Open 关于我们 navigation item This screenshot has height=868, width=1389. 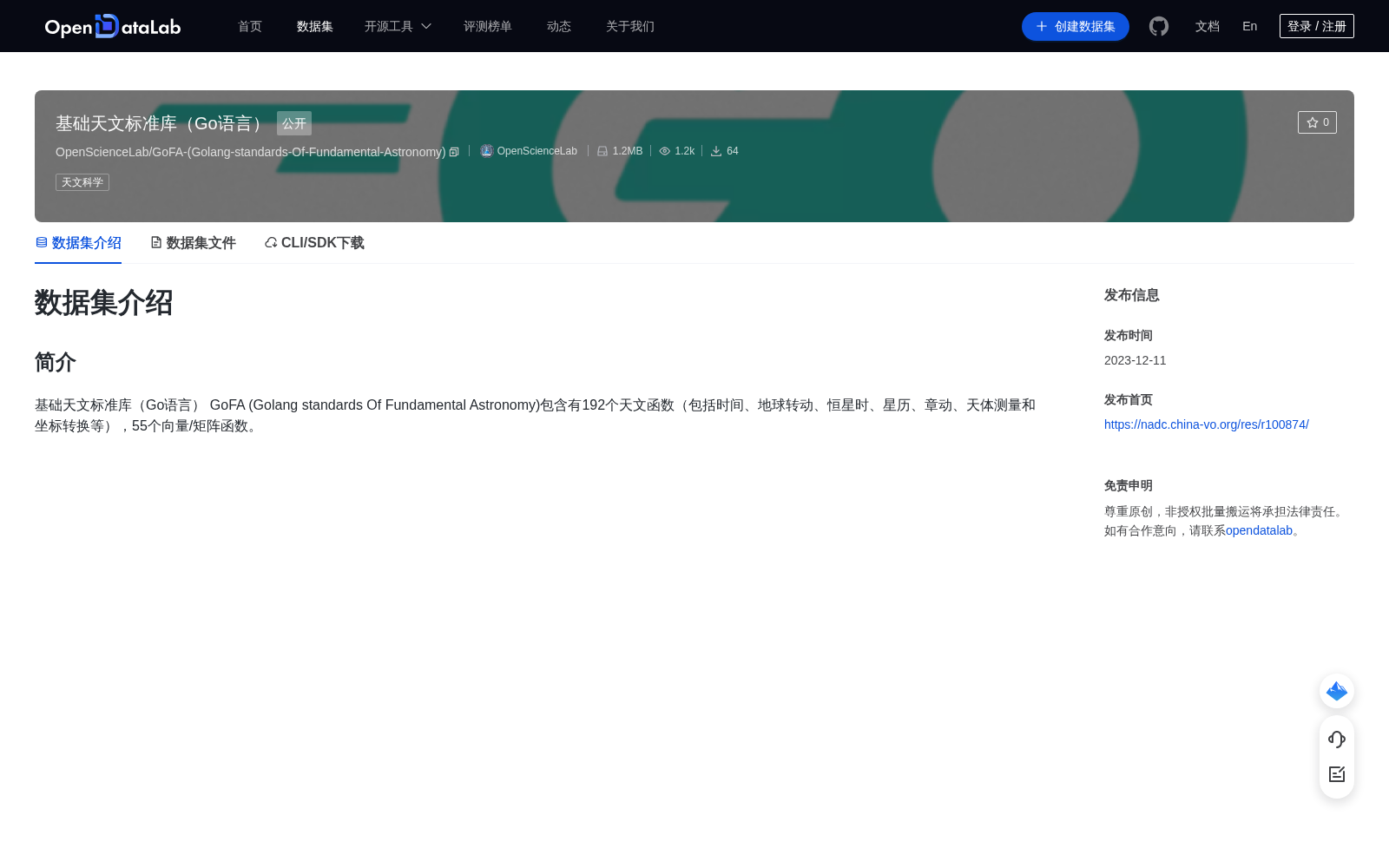click(630, 26)
